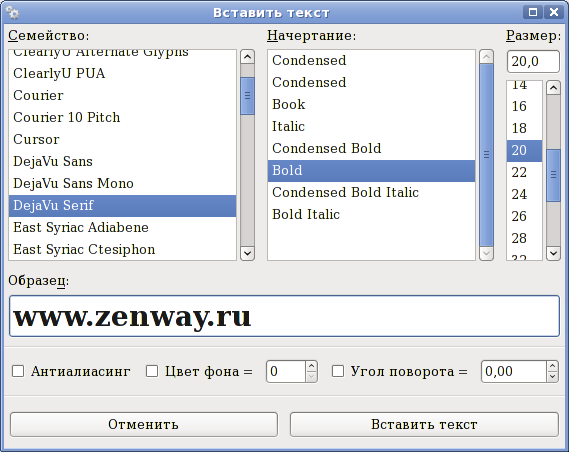Enable the Антиалиасинг checkbox
This screenshot has width=569, height=452.
point(18,371)
